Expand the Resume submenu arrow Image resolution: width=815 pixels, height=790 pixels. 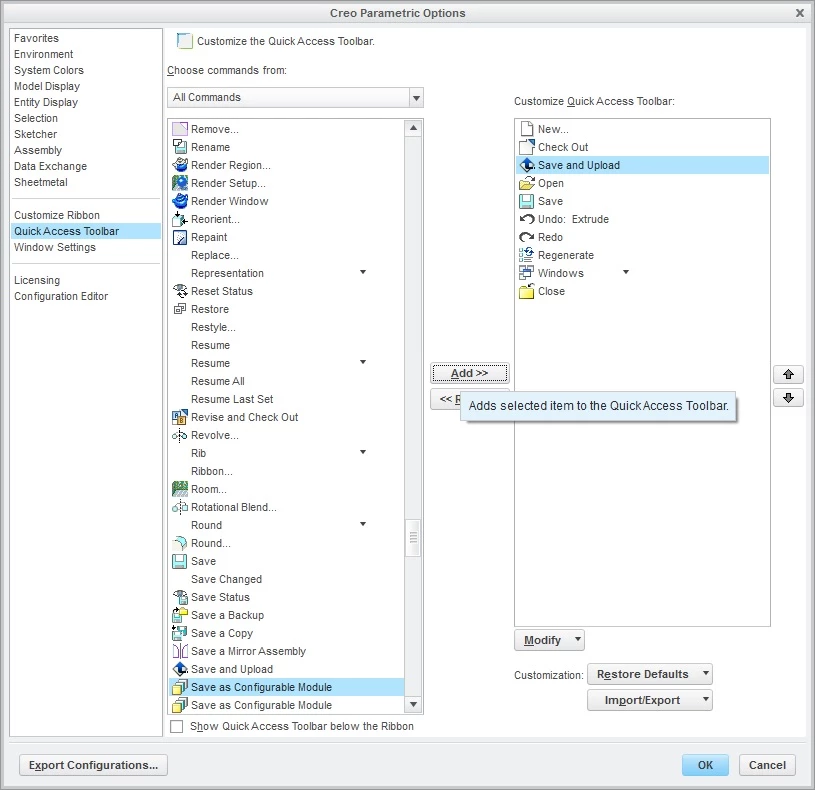(363, 362)
